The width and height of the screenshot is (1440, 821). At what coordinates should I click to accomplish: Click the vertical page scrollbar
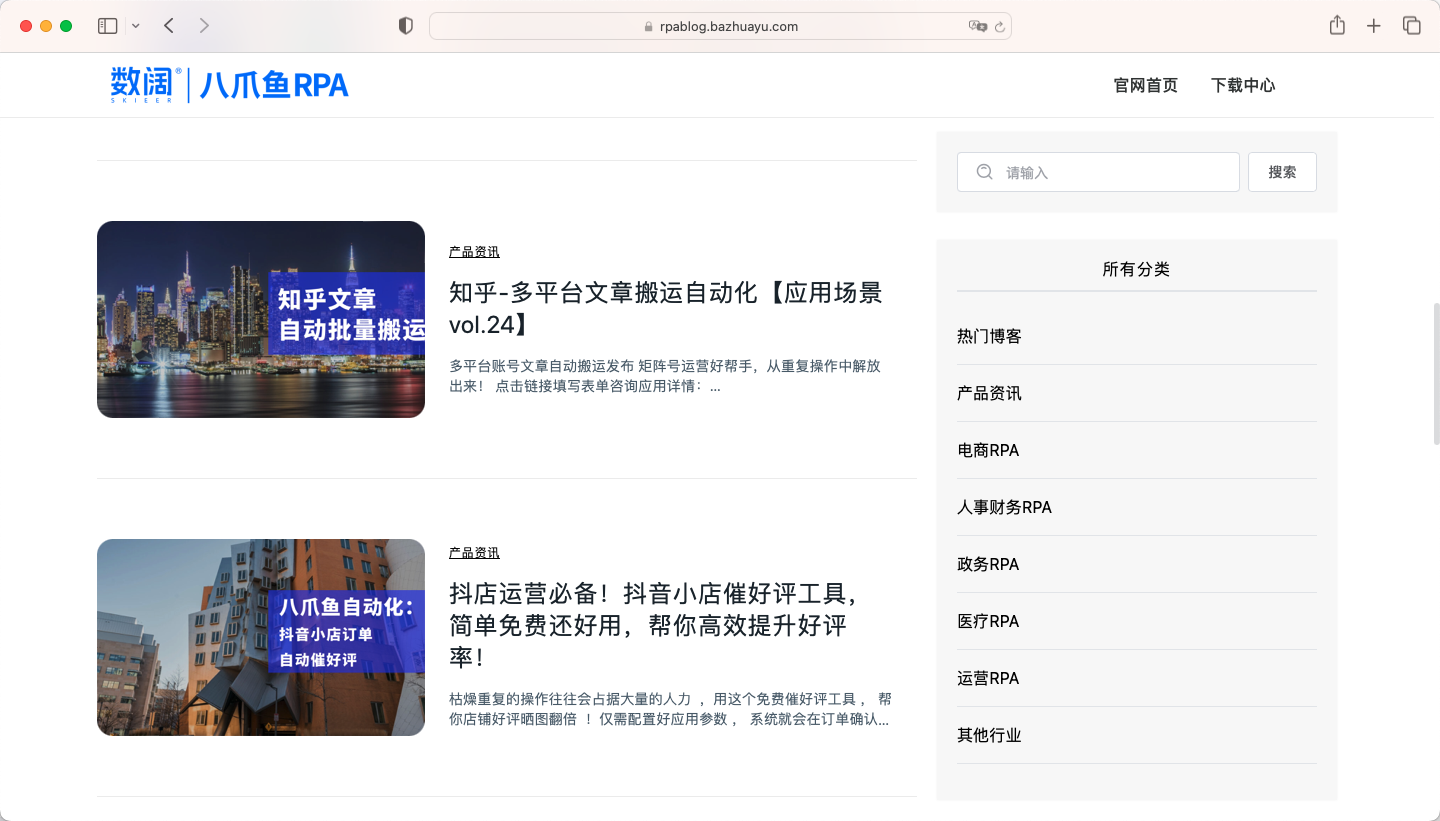tap(1436, 372)
